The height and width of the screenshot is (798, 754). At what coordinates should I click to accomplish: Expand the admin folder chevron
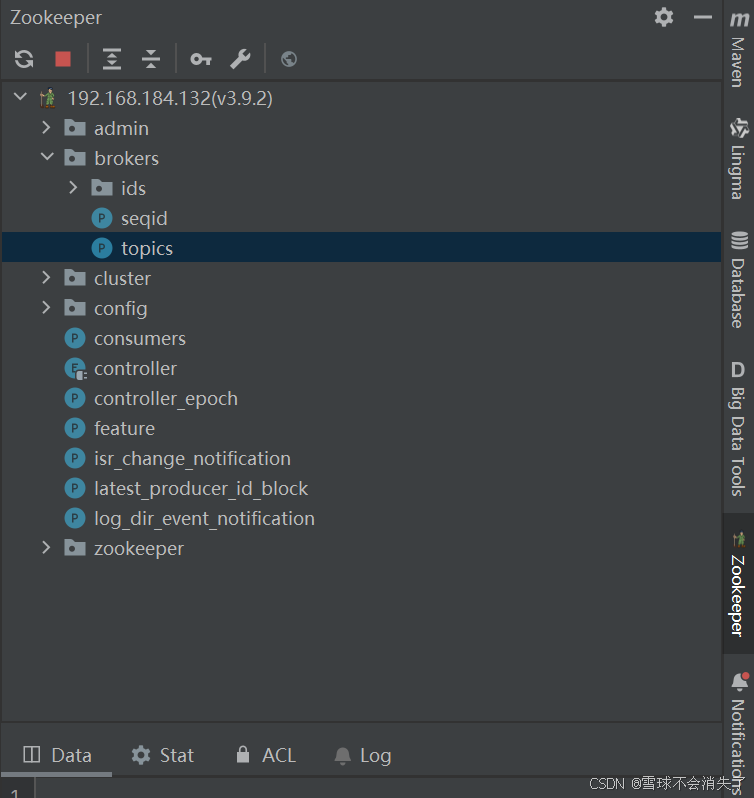click(46, 127)
